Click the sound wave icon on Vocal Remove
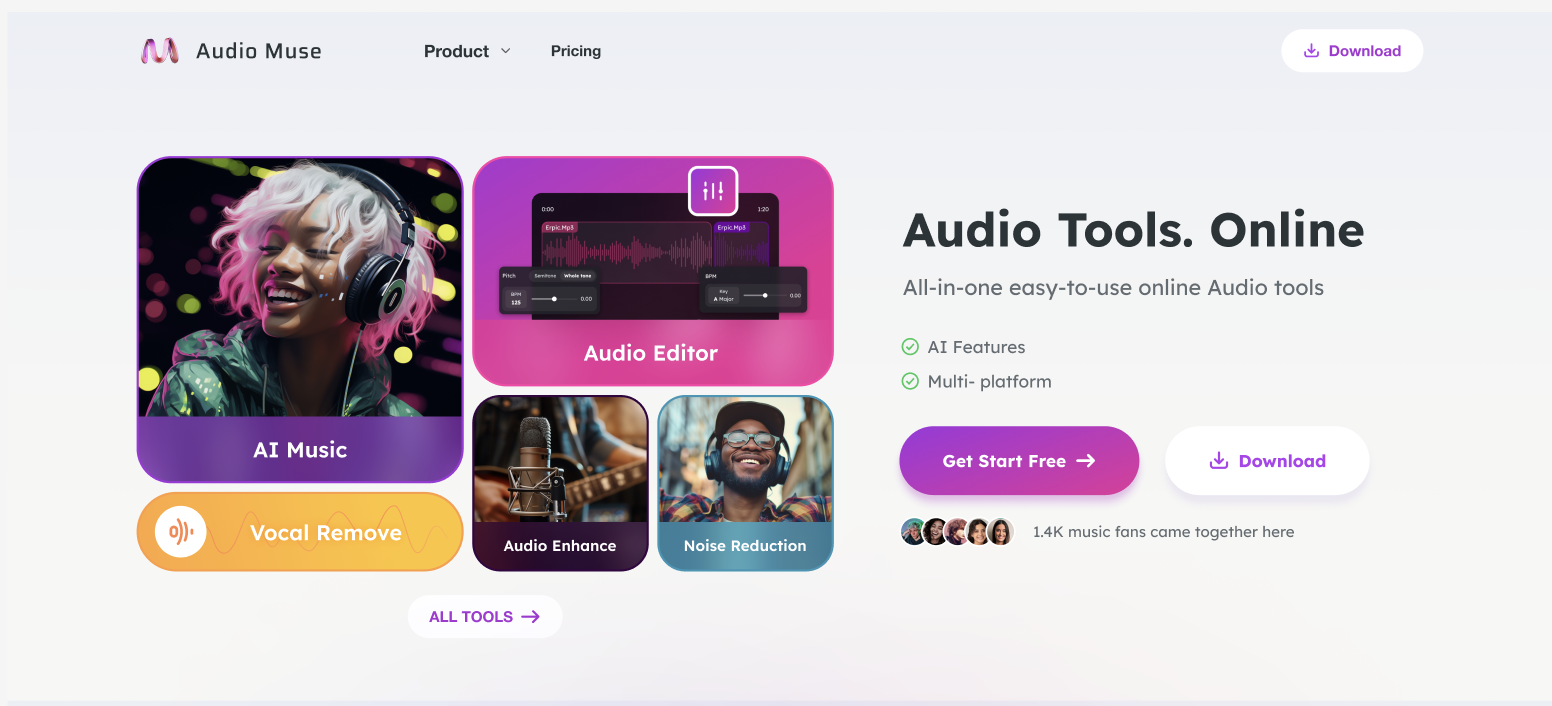This screenshot has width=1552, height=706. coord(181,532)
